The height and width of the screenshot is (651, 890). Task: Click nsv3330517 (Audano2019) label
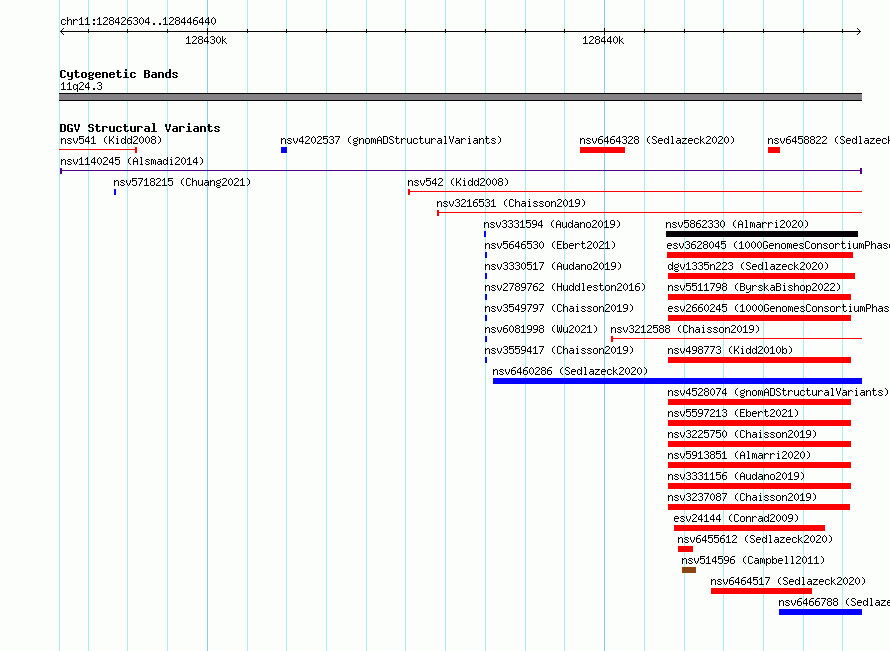point(553,266)
